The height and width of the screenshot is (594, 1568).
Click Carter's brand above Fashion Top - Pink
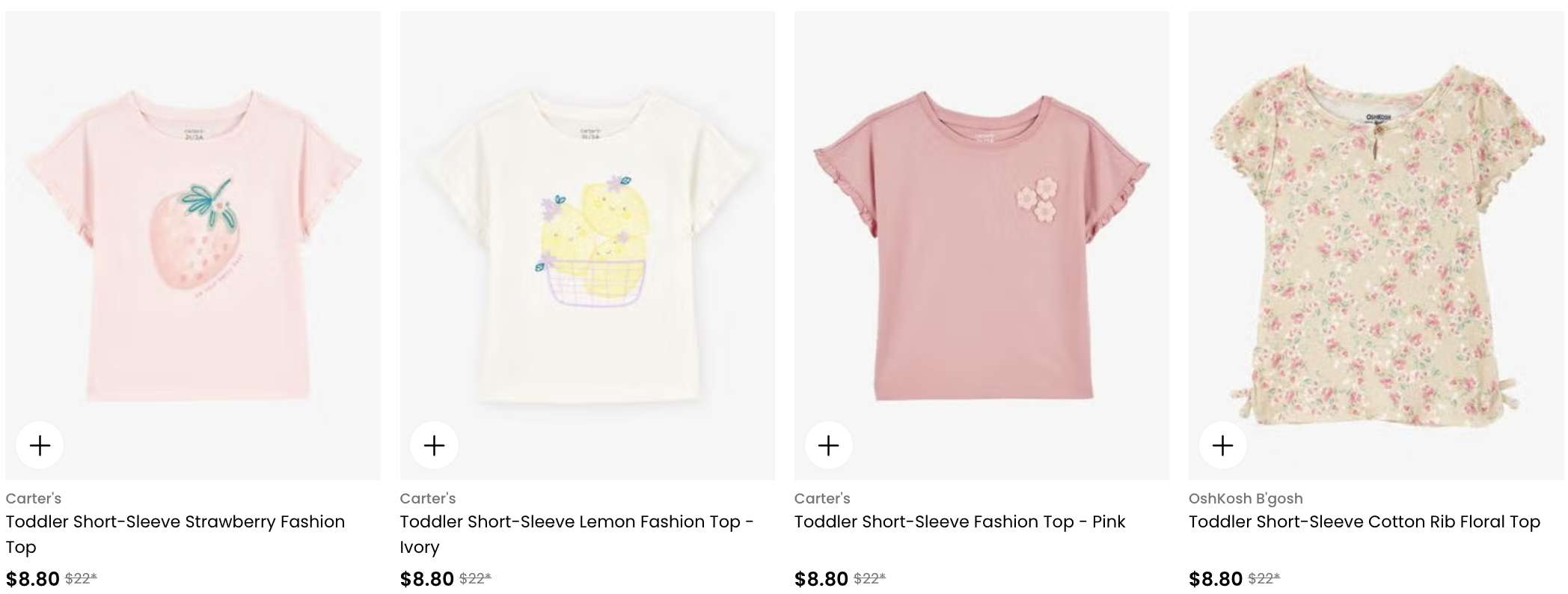(x=822, y=498)
